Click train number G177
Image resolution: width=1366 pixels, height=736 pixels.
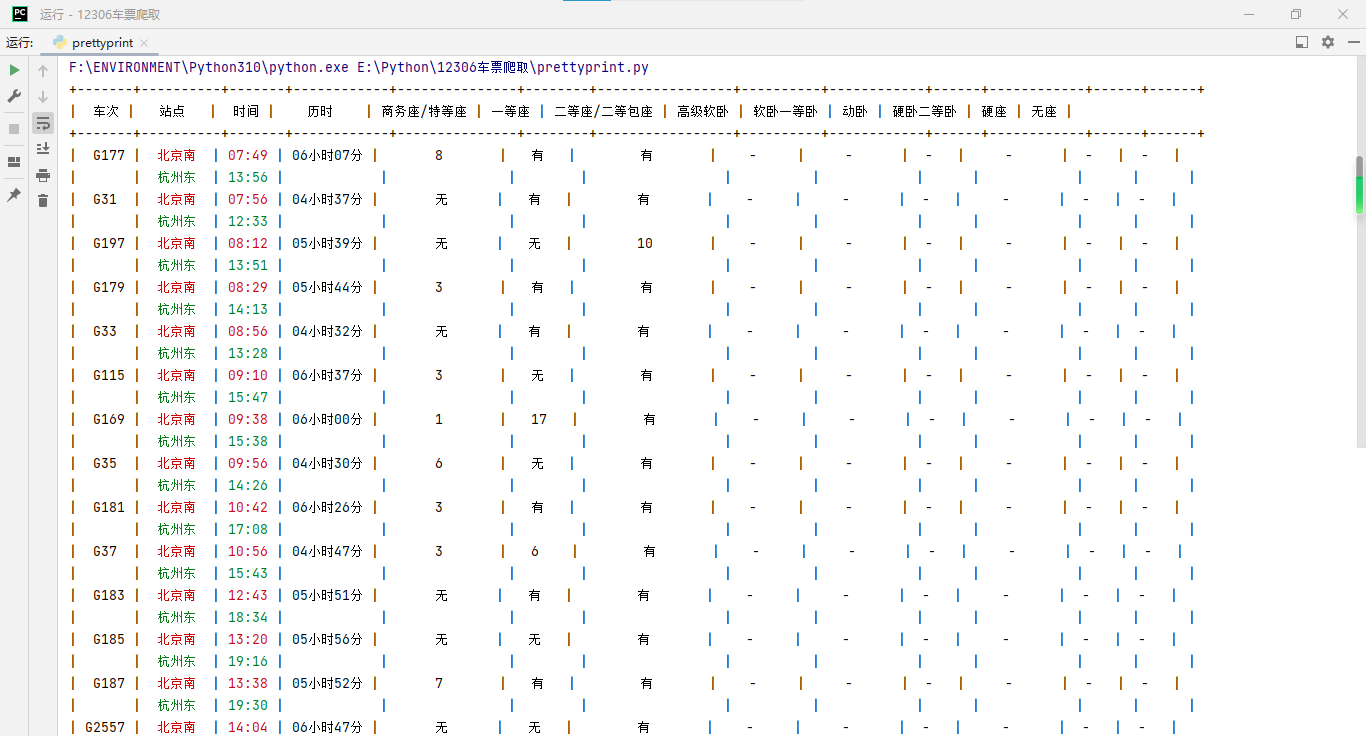coord(109,155)
